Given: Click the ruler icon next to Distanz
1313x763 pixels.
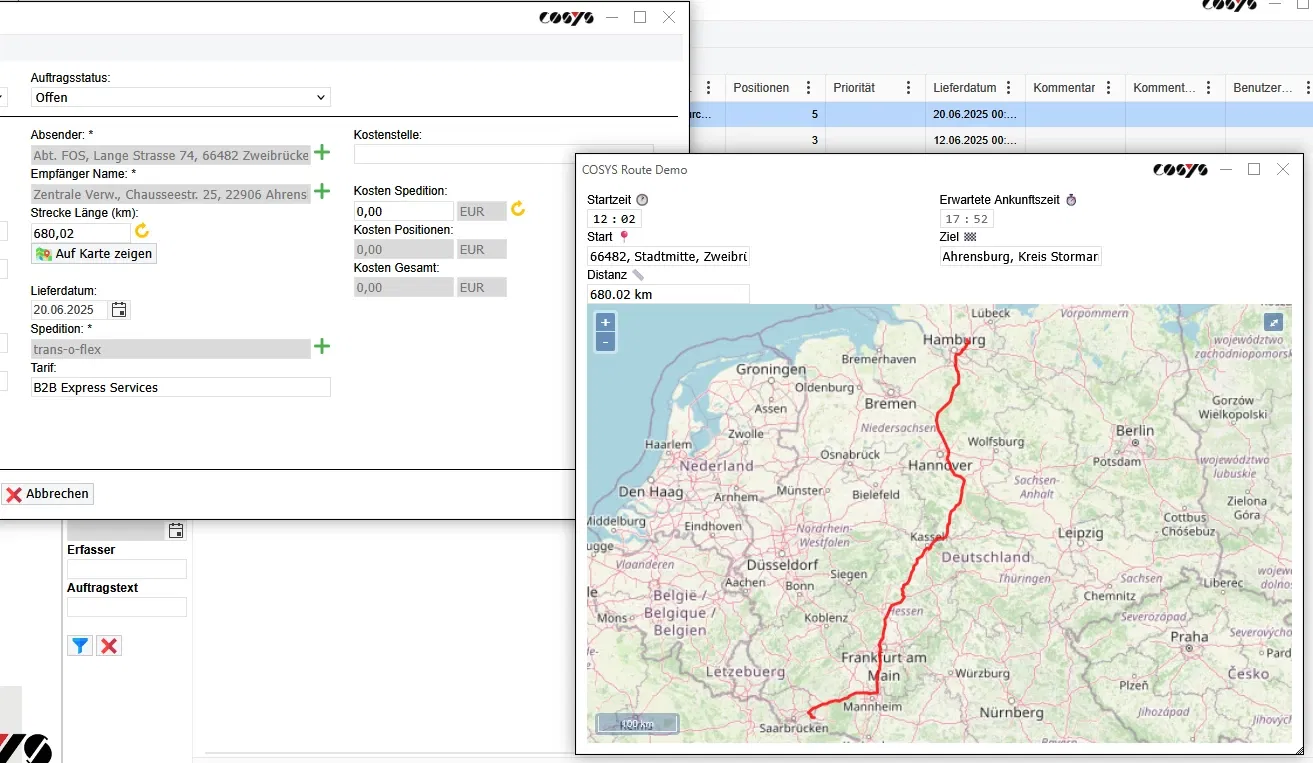Looking at the screenshot, I should (638, 275).
